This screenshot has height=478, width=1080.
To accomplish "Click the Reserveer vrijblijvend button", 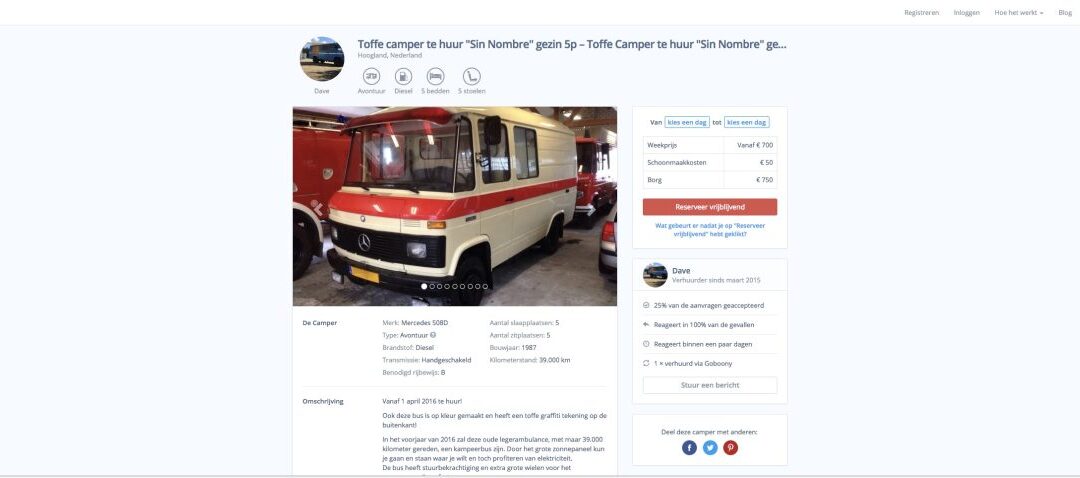I will [x=710, y=207].
